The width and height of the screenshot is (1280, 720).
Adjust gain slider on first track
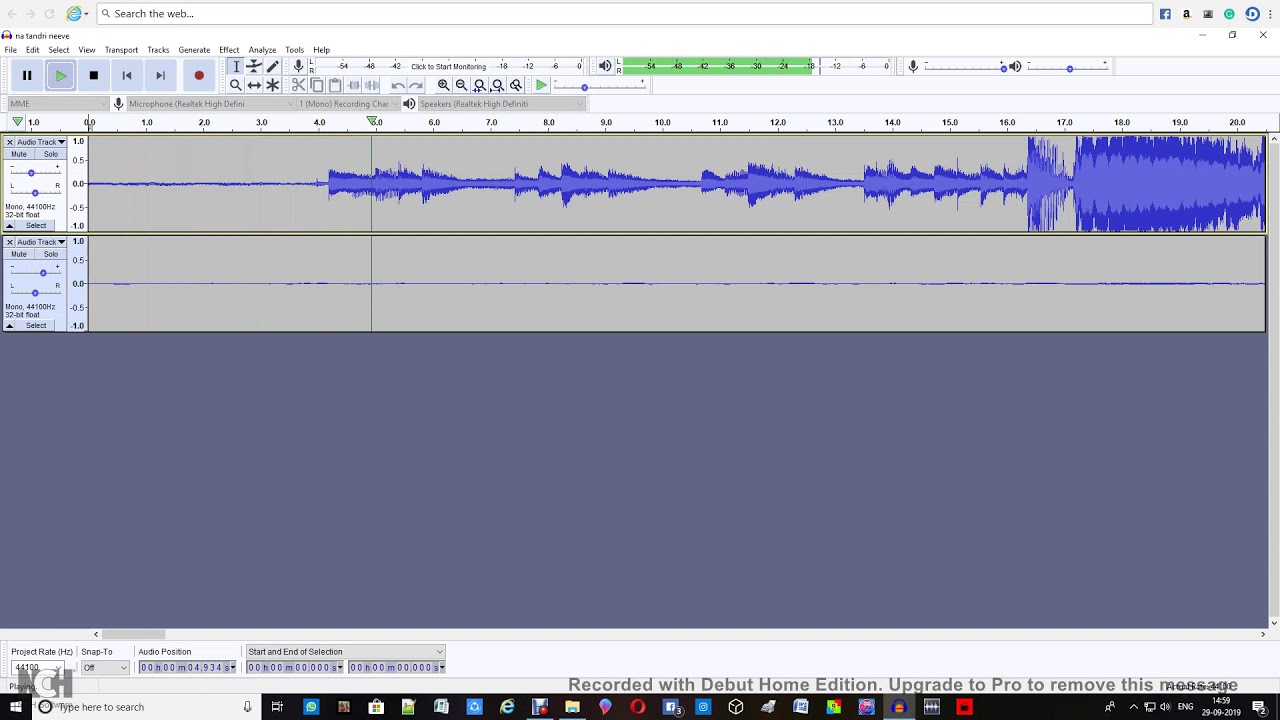[31, 172]
